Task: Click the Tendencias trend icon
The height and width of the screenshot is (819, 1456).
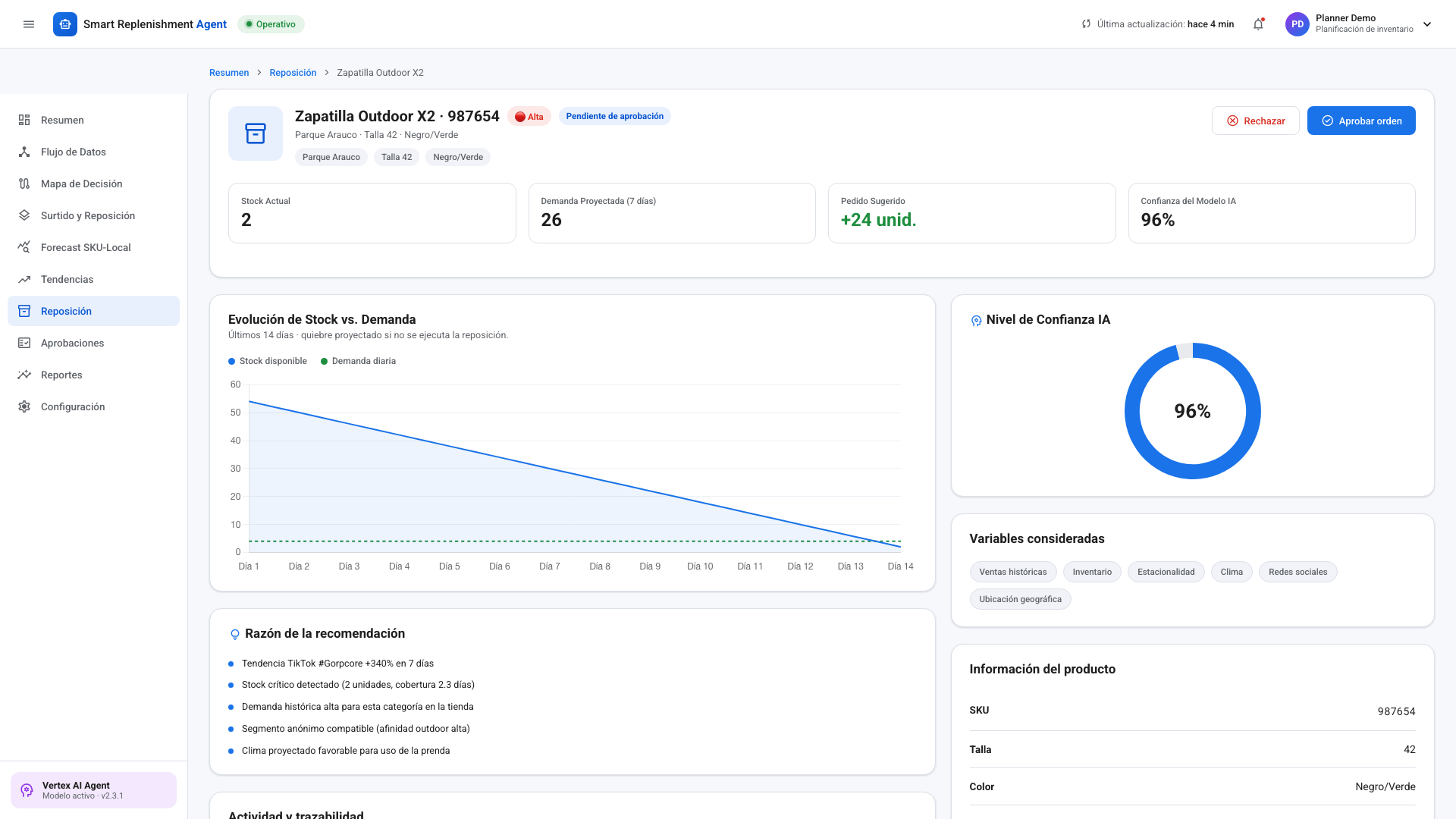Action: 24,279
